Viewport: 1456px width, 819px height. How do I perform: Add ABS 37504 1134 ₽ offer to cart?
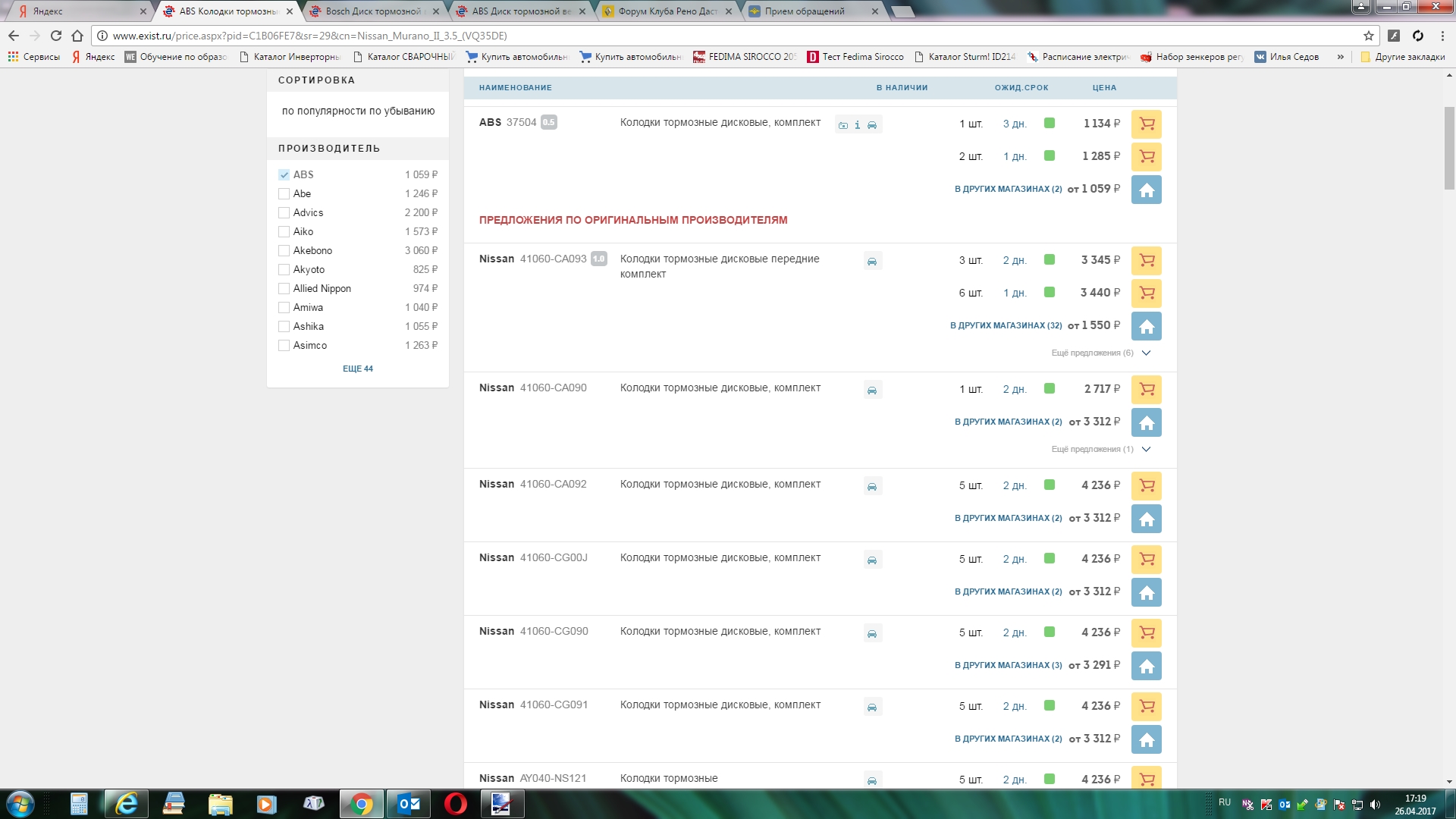pyautogui.click(x=1146, y=124)
